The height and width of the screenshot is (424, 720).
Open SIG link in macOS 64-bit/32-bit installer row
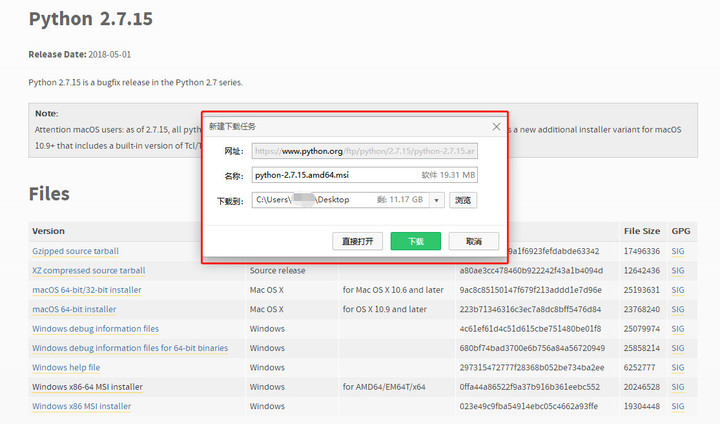(678, 290)
